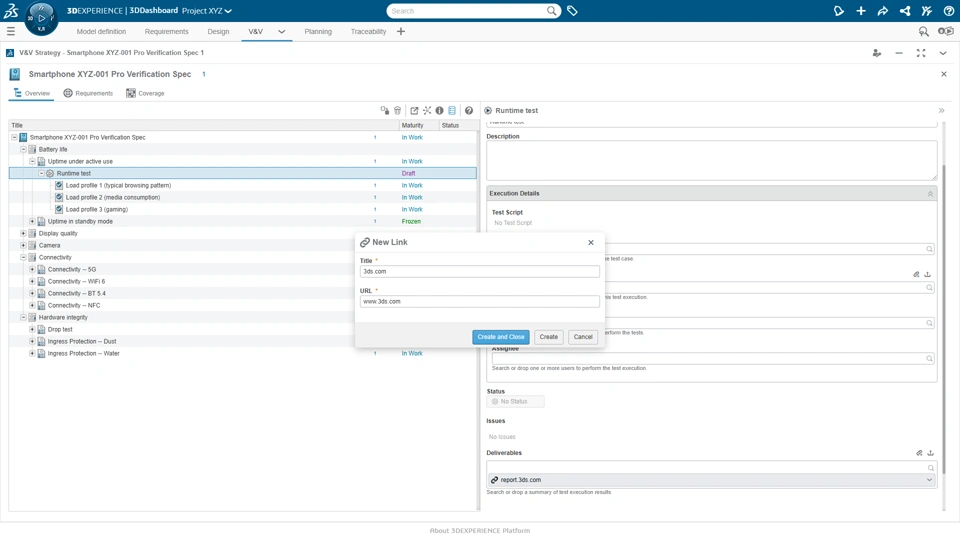Click the Create button in New Link
960x540 pixels.
(549, 337)
